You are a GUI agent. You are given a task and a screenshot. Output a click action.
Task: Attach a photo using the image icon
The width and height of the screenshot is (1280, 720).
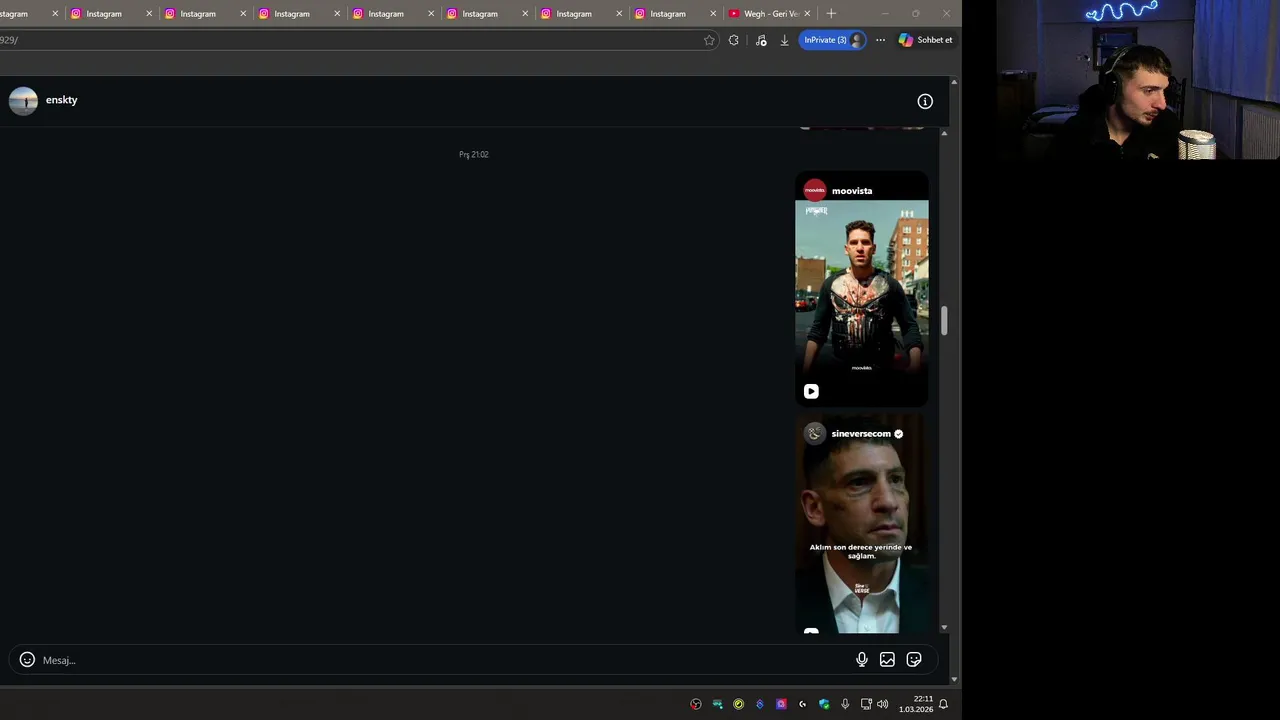(887, 660)
